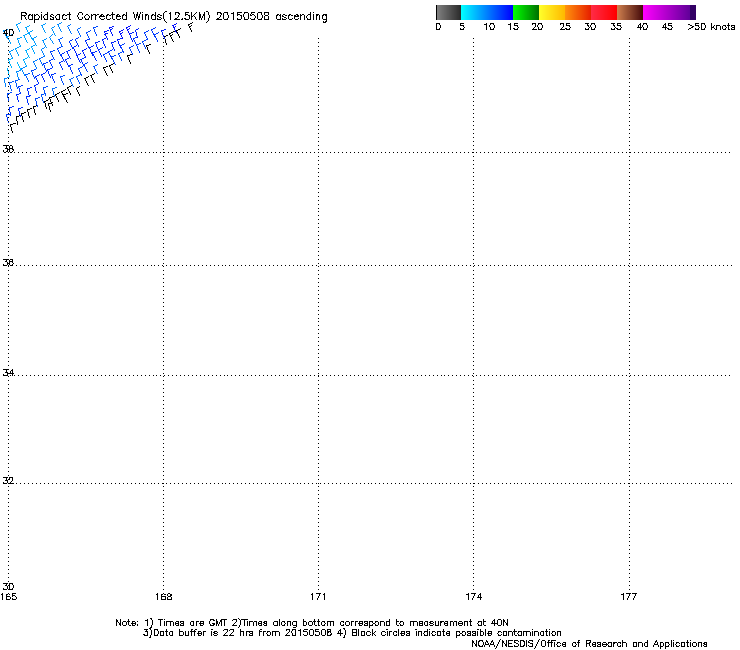Screen dimensions: 740x650
Task: Click the gray 0-5 knots legend segment
Action: coord(448,12)
